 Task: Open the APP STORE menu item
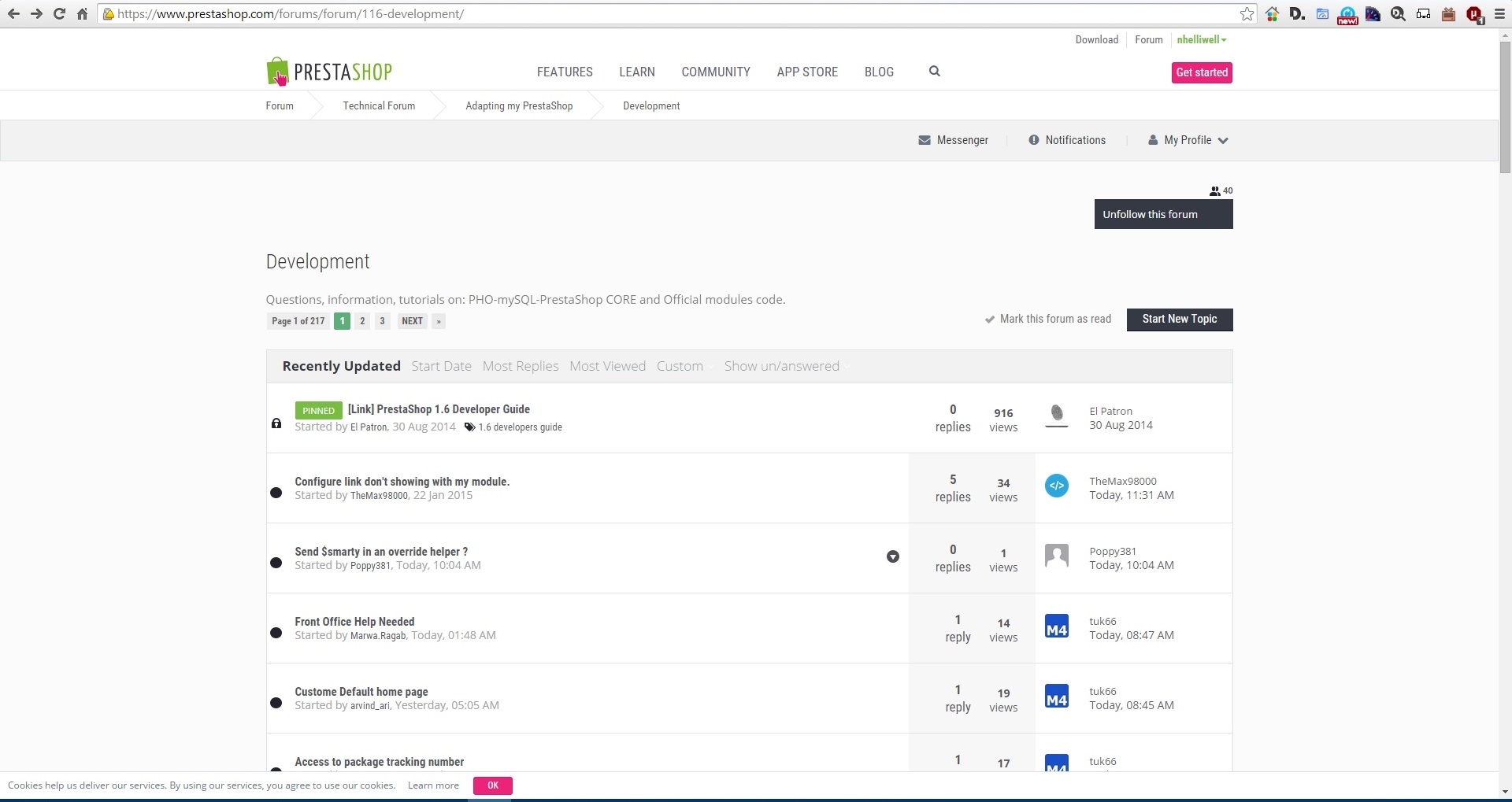point(807,72)
